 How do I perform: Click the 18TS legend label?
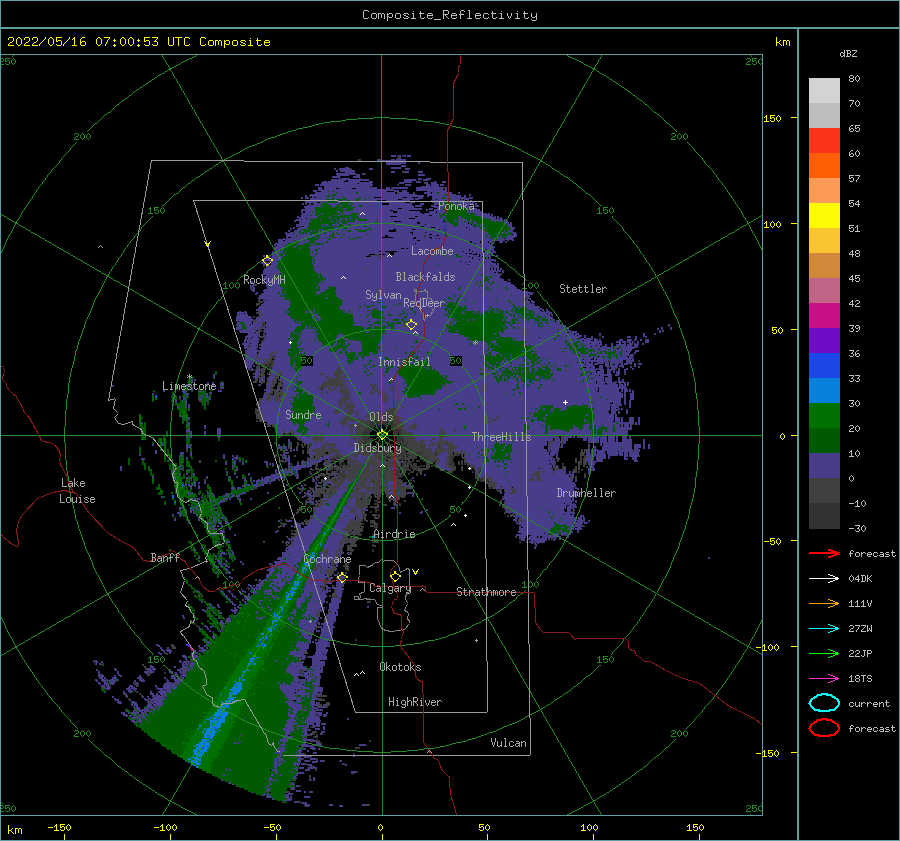click(x=860, y=679)
